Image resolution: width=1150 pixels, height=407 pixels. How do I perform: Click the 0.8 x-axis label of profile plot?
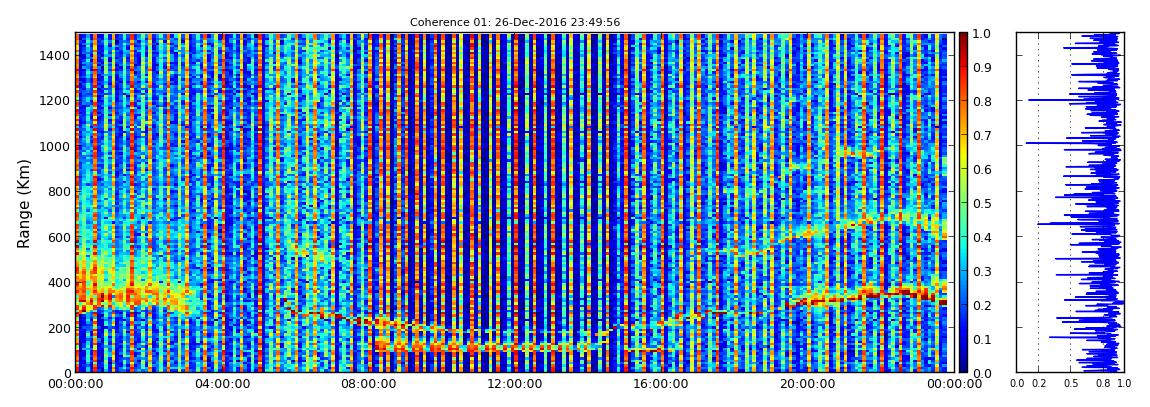[1102, 383]
